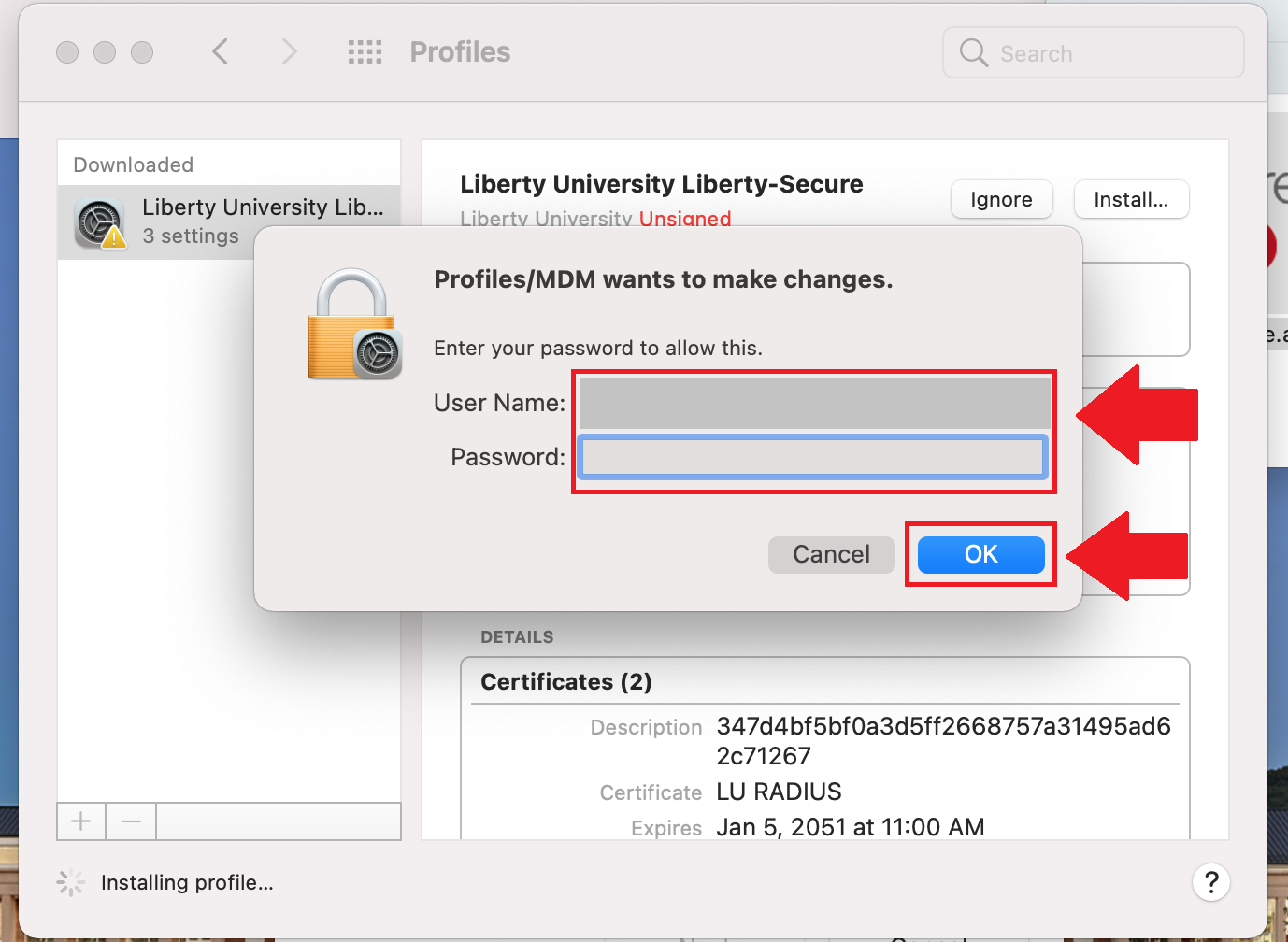Focus the User Name field
Image resolution: width=1288 pixels, height=942 pixels.
tap(813, 404)
